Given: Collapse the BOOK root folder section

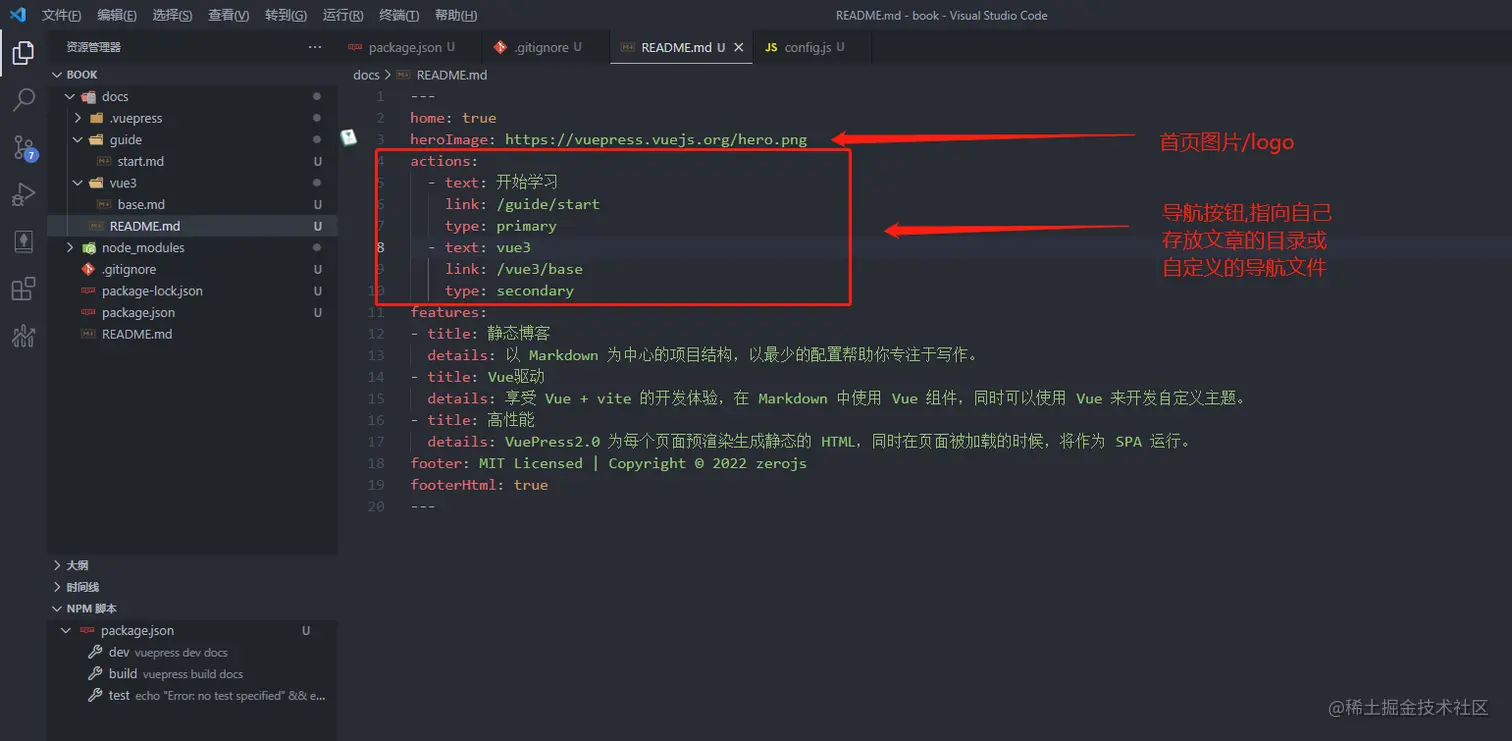Looking at the screenshot, I should 57,75.
